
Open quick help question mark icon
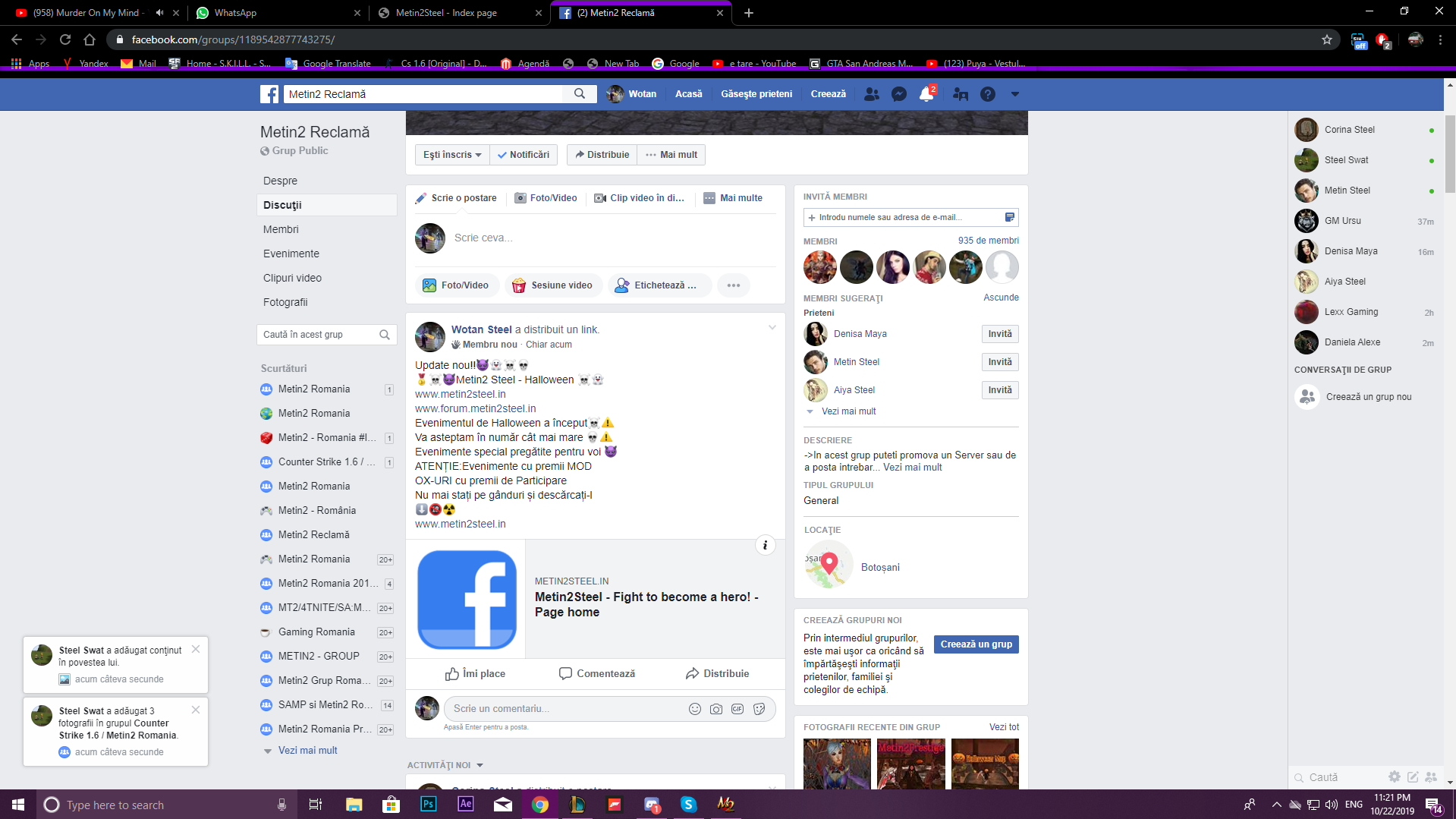coord(988,94)
